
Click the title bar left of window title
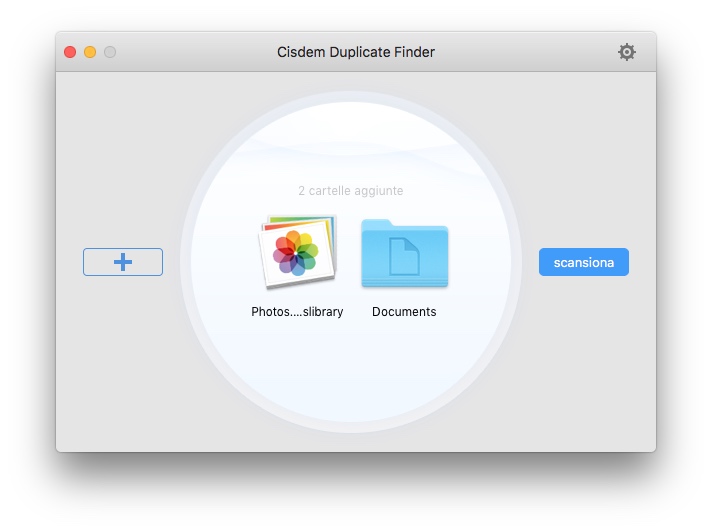[190, 52]
